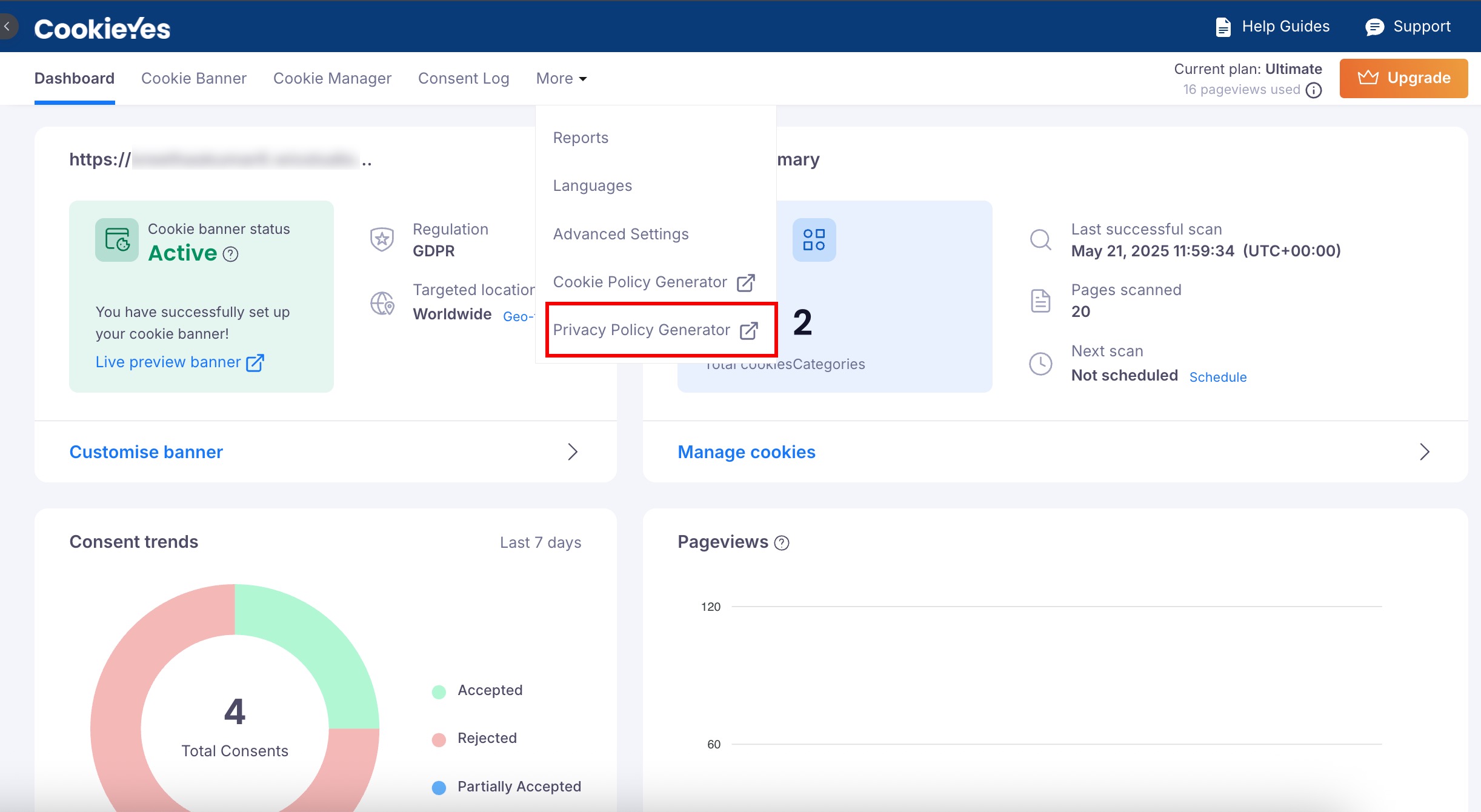The width and height of the screenshot is (1481, 812).
Task: Click the Pageviews help question icon
Action: [782, 543]
